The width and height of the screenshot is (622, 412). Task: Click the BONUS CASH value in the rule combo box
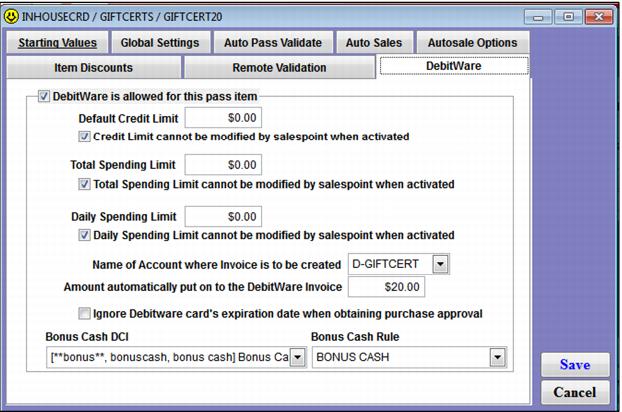pos(353,357)
